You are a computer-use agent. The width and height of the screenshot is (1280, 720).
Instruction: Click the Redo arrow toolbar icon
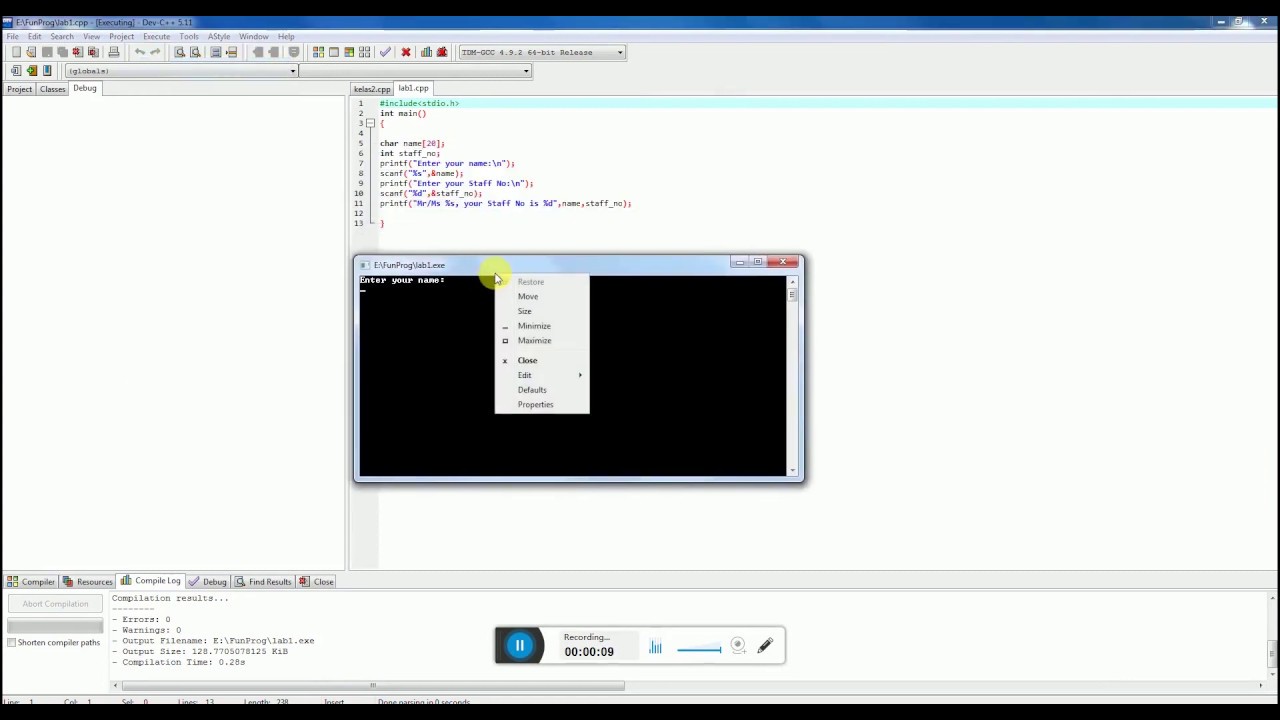155,52
